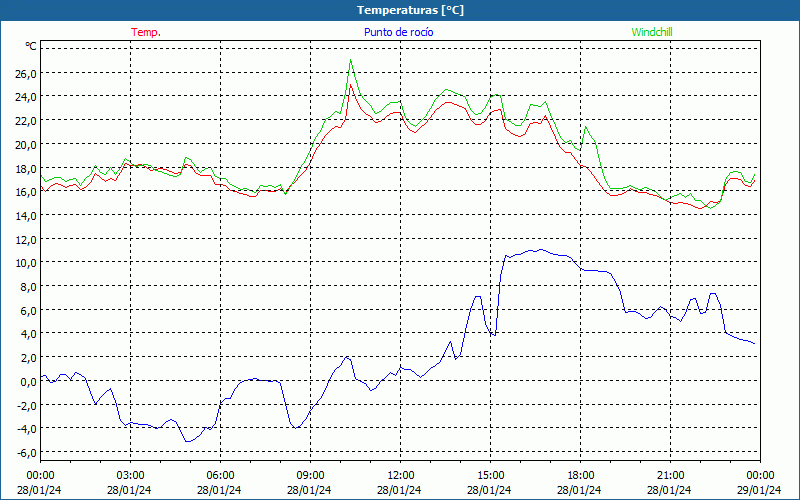Click the '29/01/24' date label
Image resolution: width=800 pixels, height=500 pixels.
pos(759,490)
